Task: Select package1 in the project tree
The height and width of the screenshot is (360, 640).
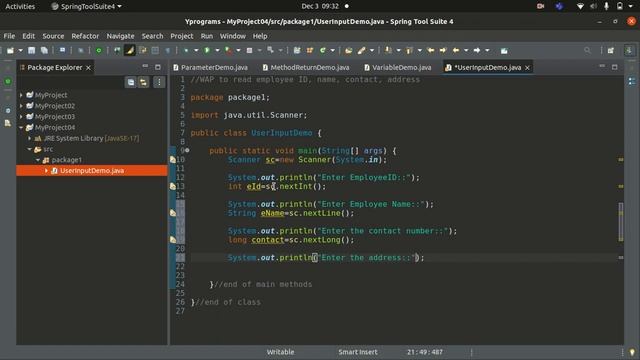Action: click(67, 160)
